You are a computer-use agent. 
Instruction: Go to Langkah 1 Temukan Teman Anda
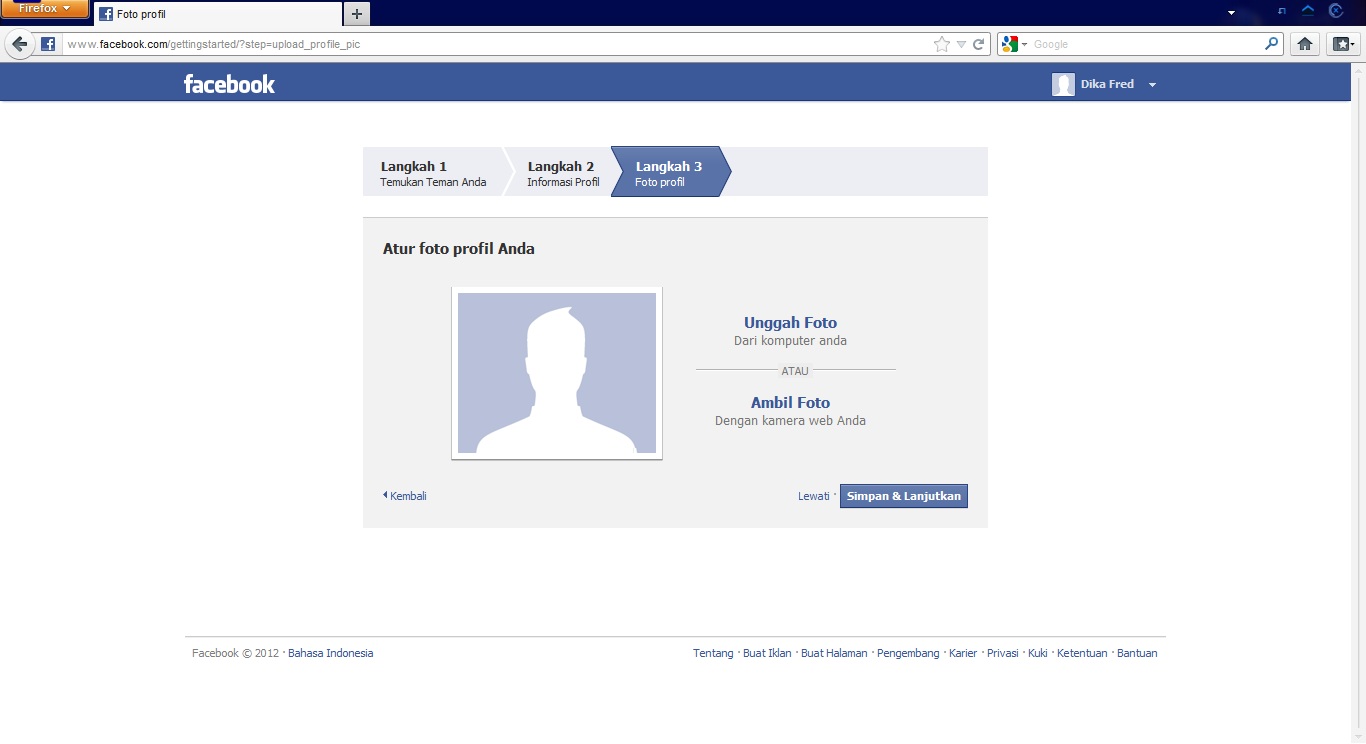(x=433, y=172)
